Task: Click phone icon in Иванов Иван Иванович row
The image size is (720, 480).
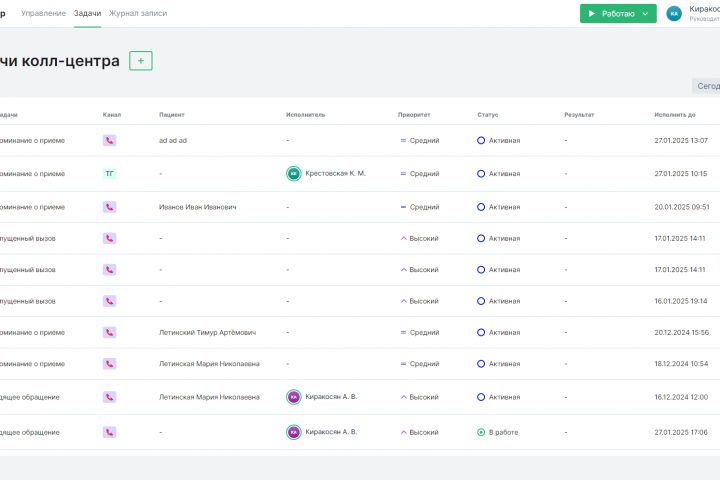Action: pyautogui.click(x=110, y=207)
